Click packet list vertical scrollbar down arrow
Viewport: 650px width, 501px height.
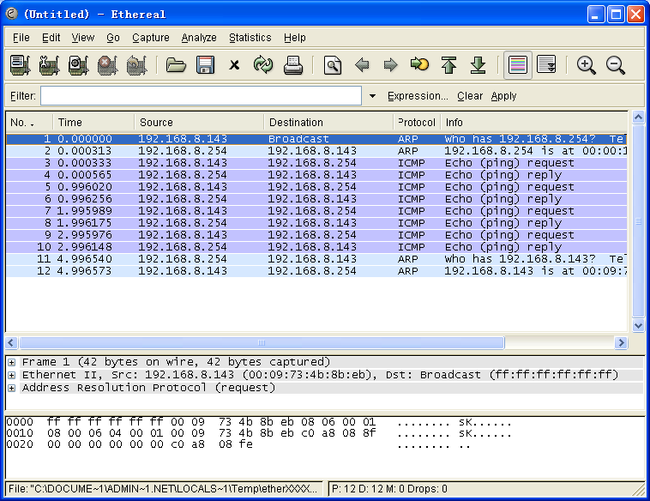pos(638,326)
